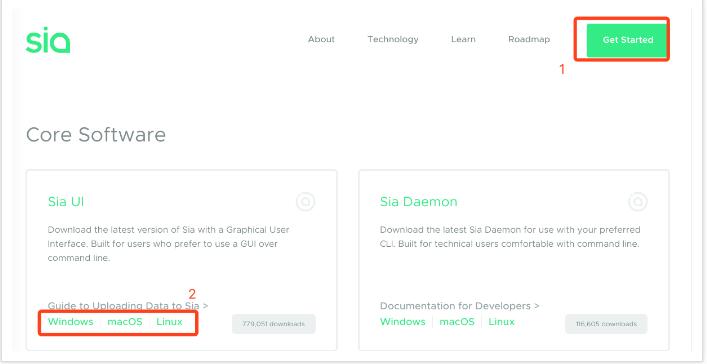Open the Roadmap navigation link

pyautogui.click(x=529, y=39)
